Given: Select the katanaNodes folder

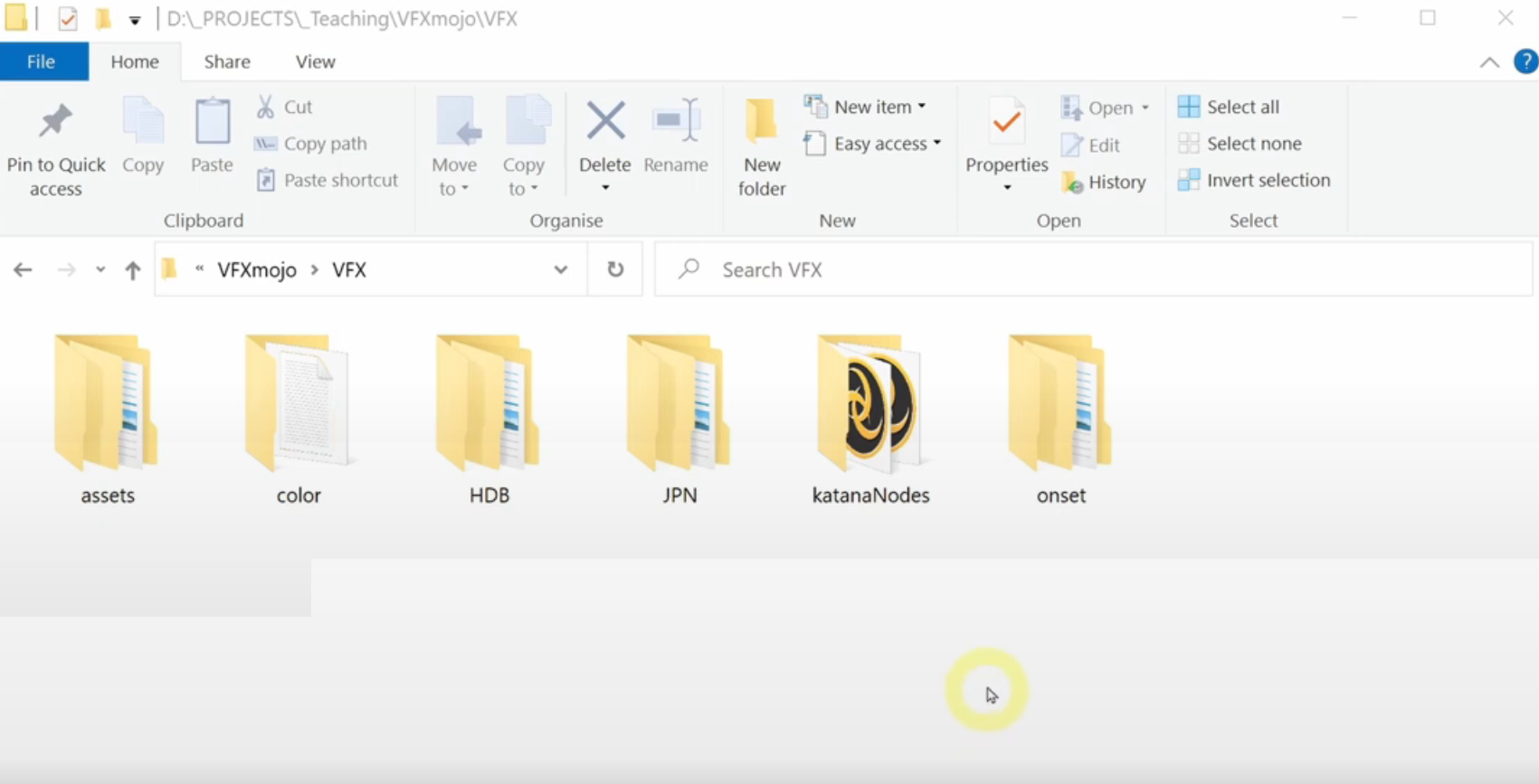Looking at the screenshot, I should coord(870,420).
